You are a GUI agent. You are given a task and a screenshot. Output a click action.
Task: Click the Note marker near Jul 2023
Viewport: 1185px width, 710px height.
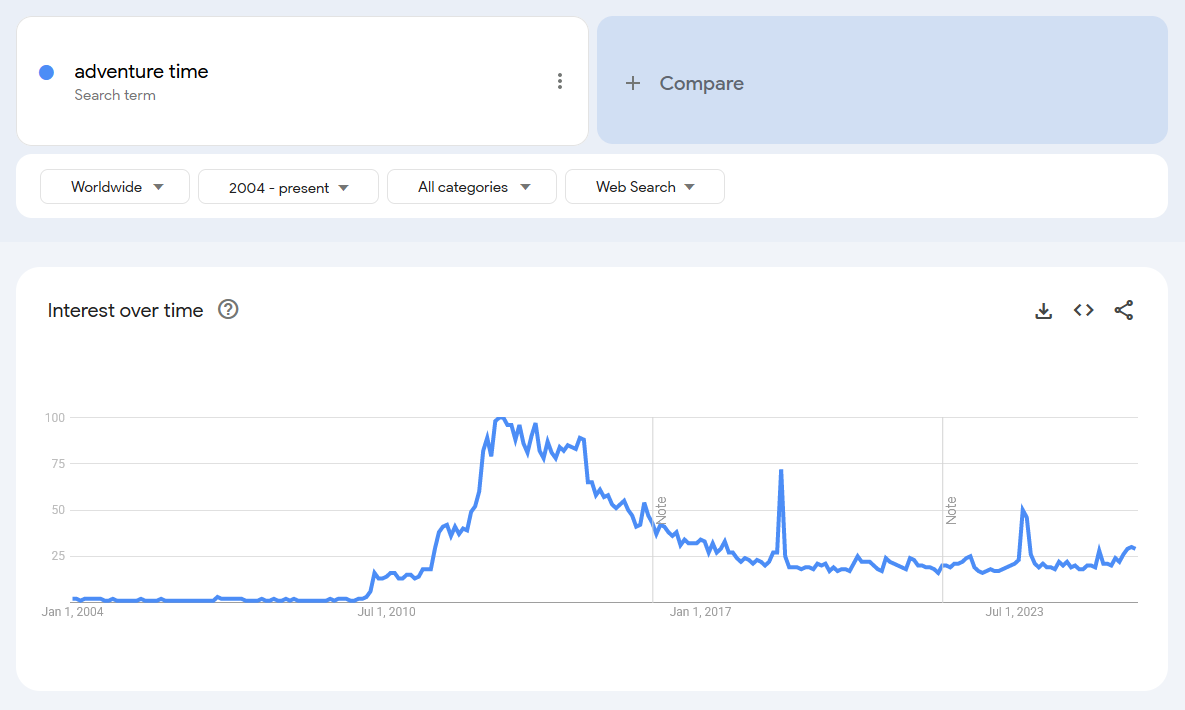pos(951,510)
